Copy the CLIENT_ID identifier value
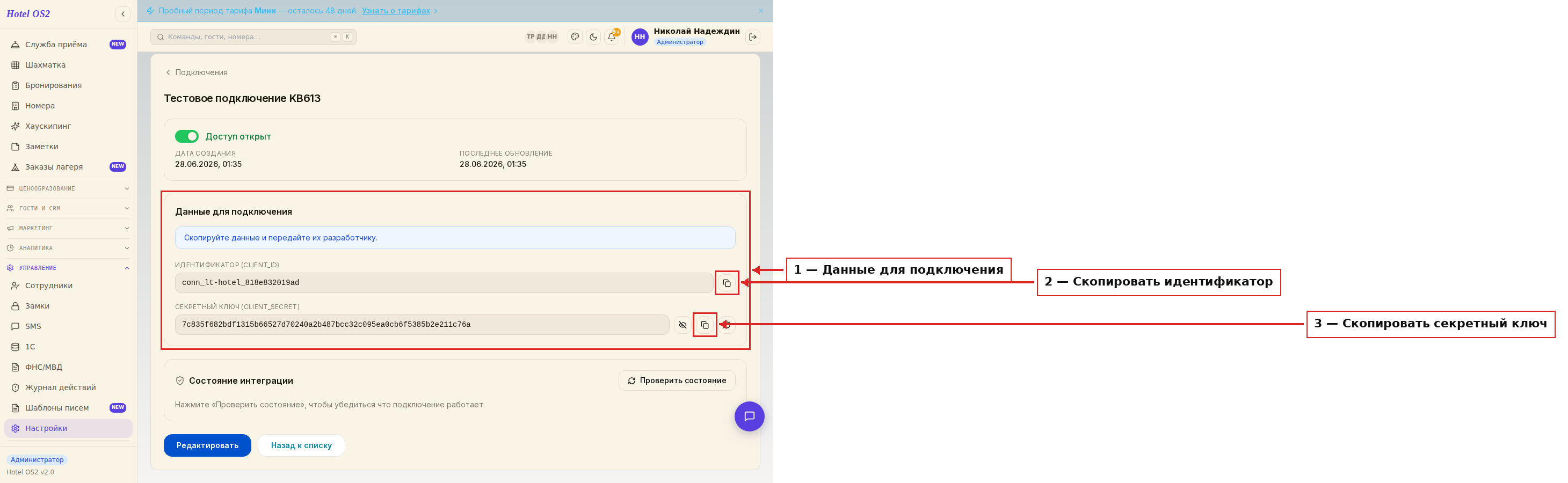 (x=726, y=283)
